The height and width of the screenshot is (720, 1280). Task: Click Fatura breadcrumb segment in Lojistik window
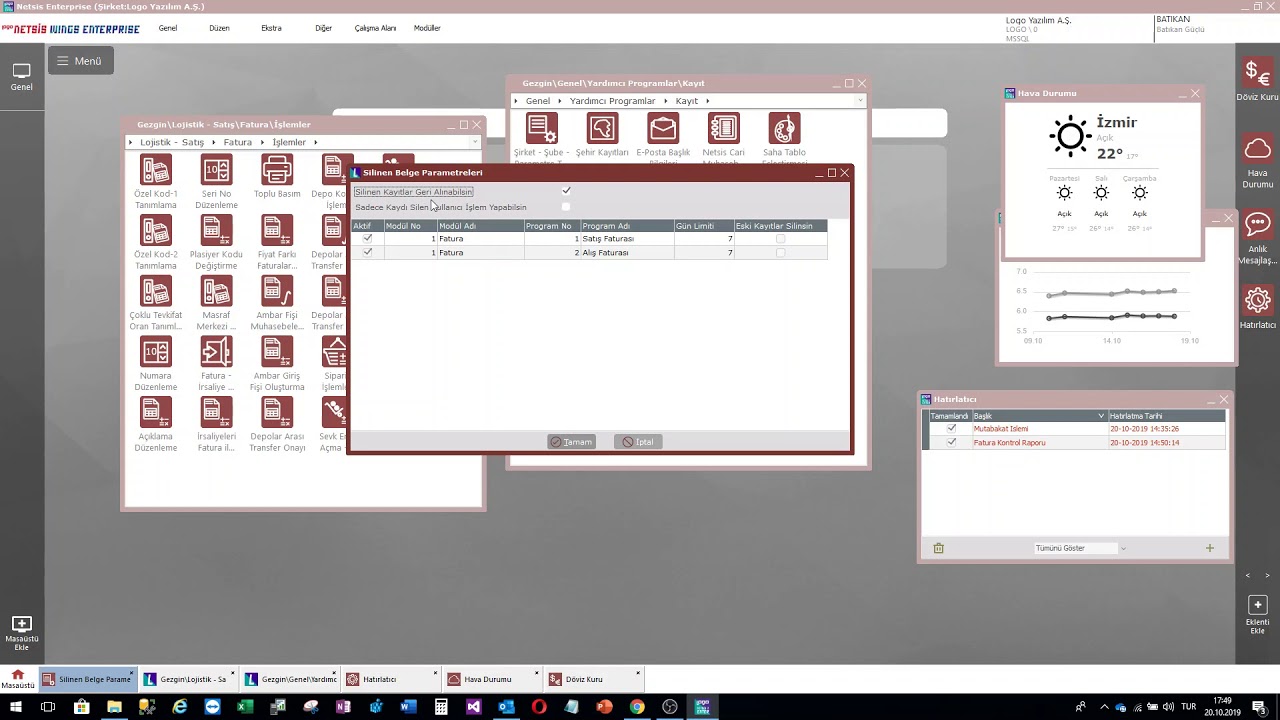tap(237, 142)
